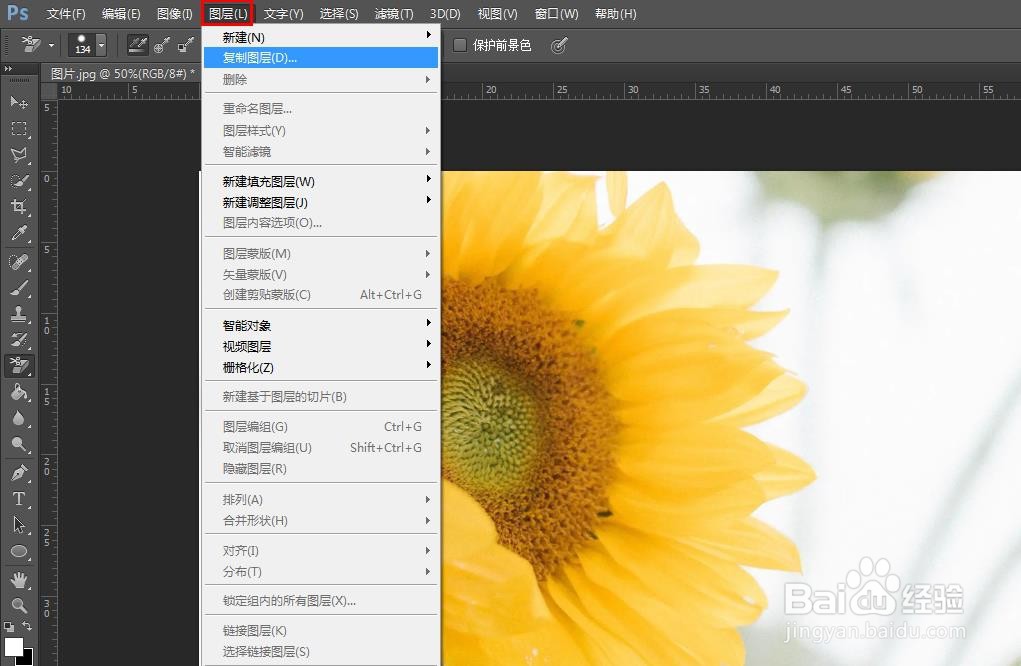Select the Quick Selection tool
1021x666 pixels.
click(x=19, y=181)
